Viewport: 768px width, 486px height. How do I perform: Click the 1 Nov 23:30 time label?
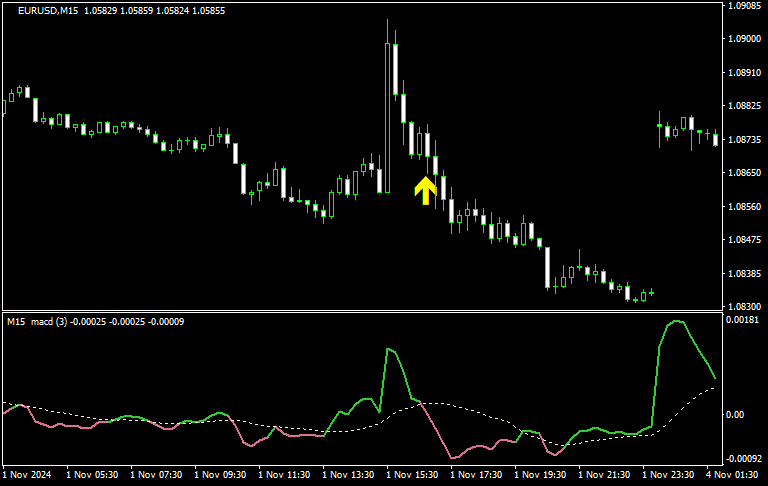pyautogui.click(x=667, y=475)
